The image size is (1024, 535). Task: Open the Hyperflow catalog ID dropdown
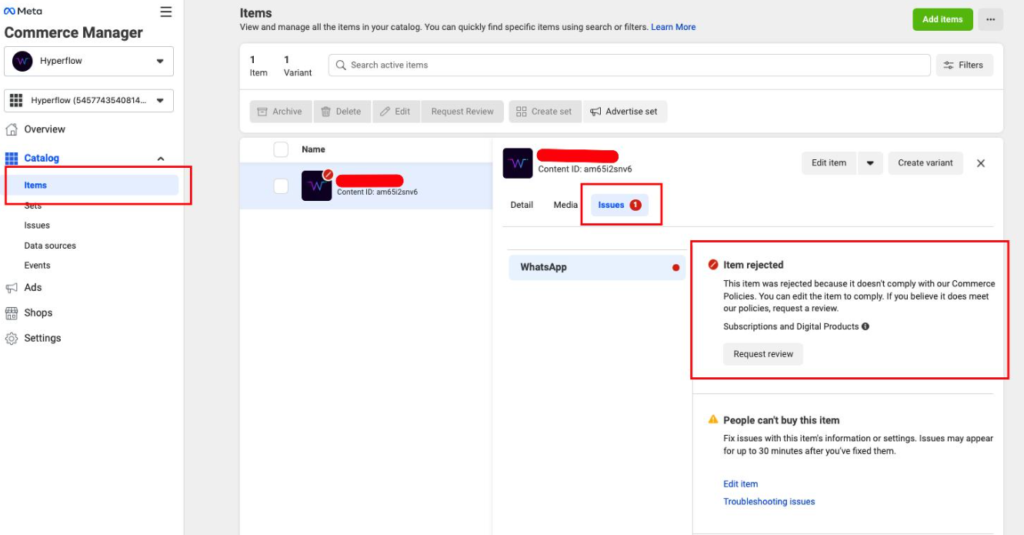coord(89,101)
